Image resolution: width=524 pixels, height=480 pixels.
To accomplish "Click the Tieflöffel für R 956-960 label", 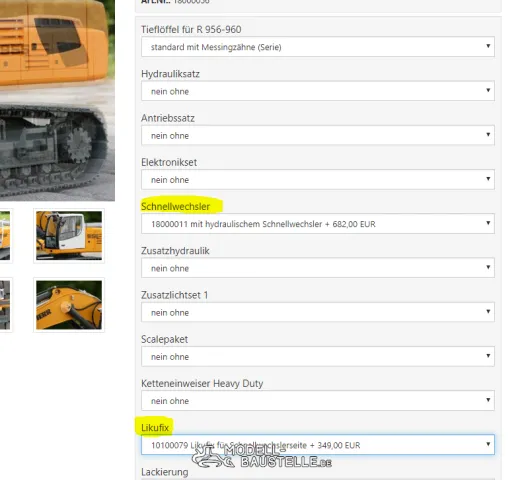I will coord(191,29).
